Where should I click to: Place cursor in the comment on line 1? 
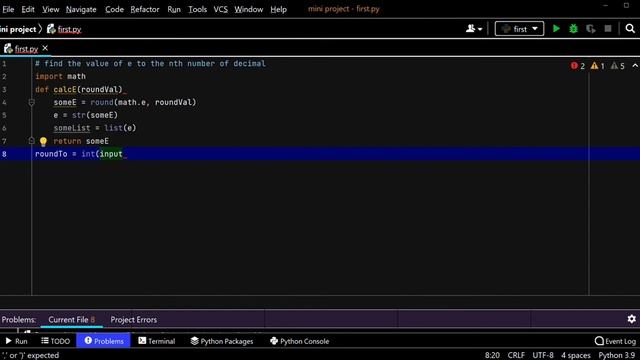(x=150, y=64)
